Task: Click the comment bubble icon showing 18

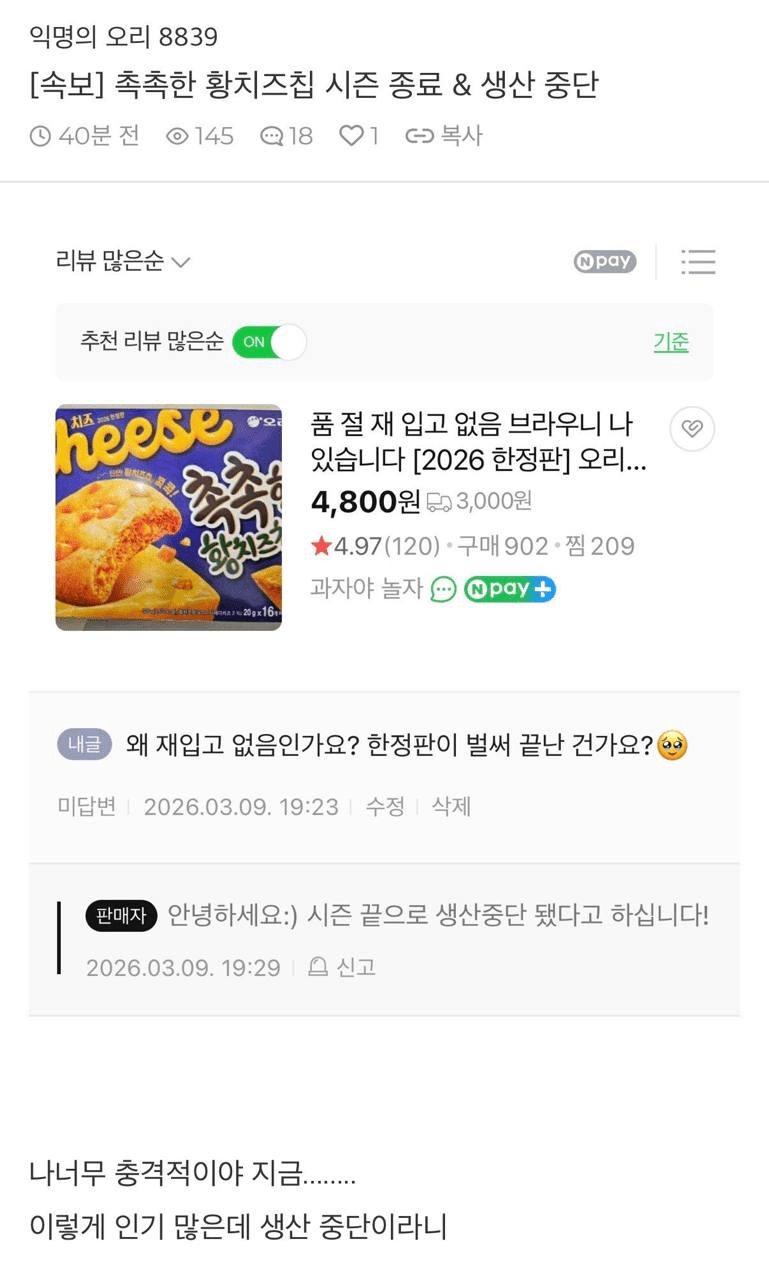Action: coord(271,136)
